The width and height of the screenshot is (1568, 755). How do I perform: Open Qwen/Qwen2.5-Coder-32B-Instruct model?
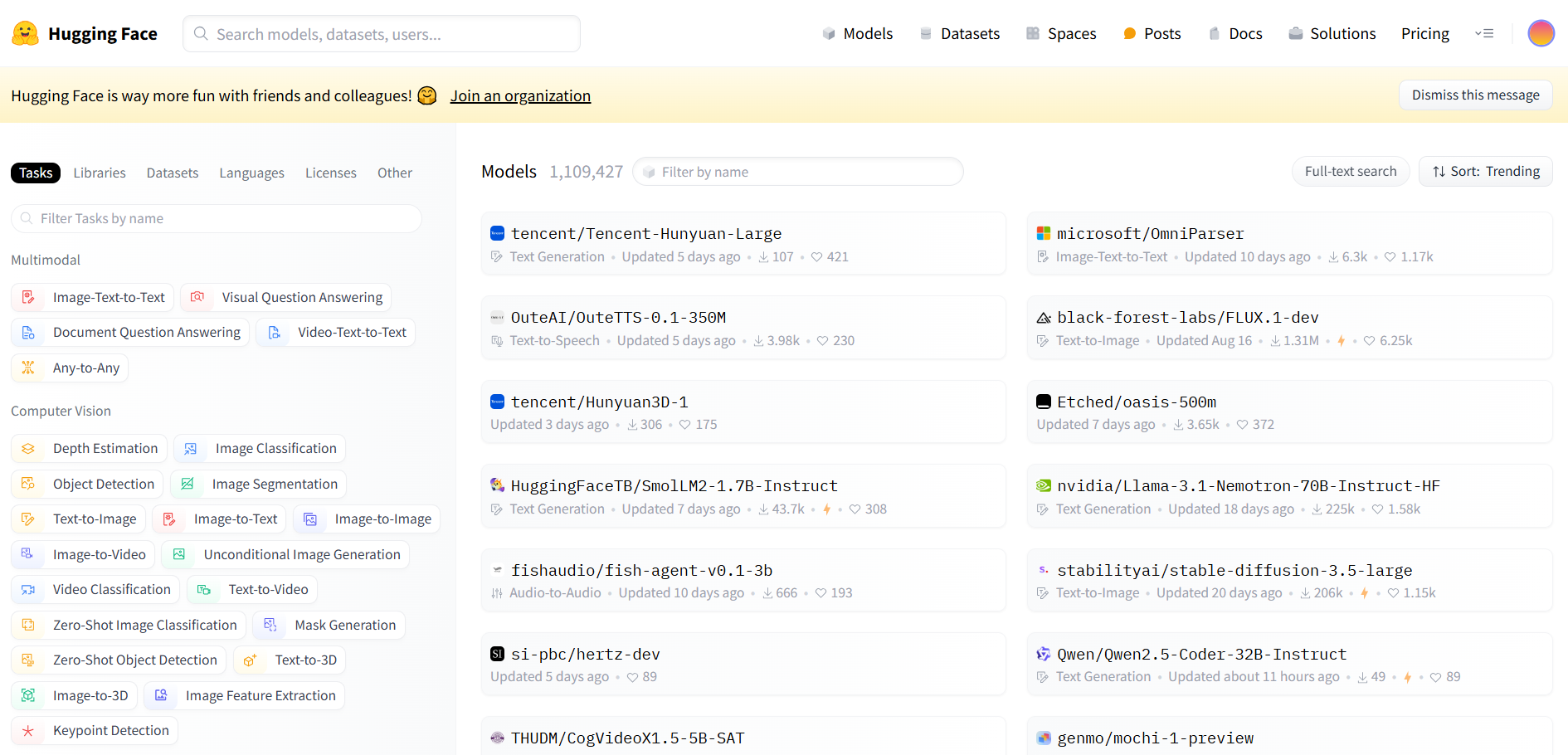click(1290, 665)
